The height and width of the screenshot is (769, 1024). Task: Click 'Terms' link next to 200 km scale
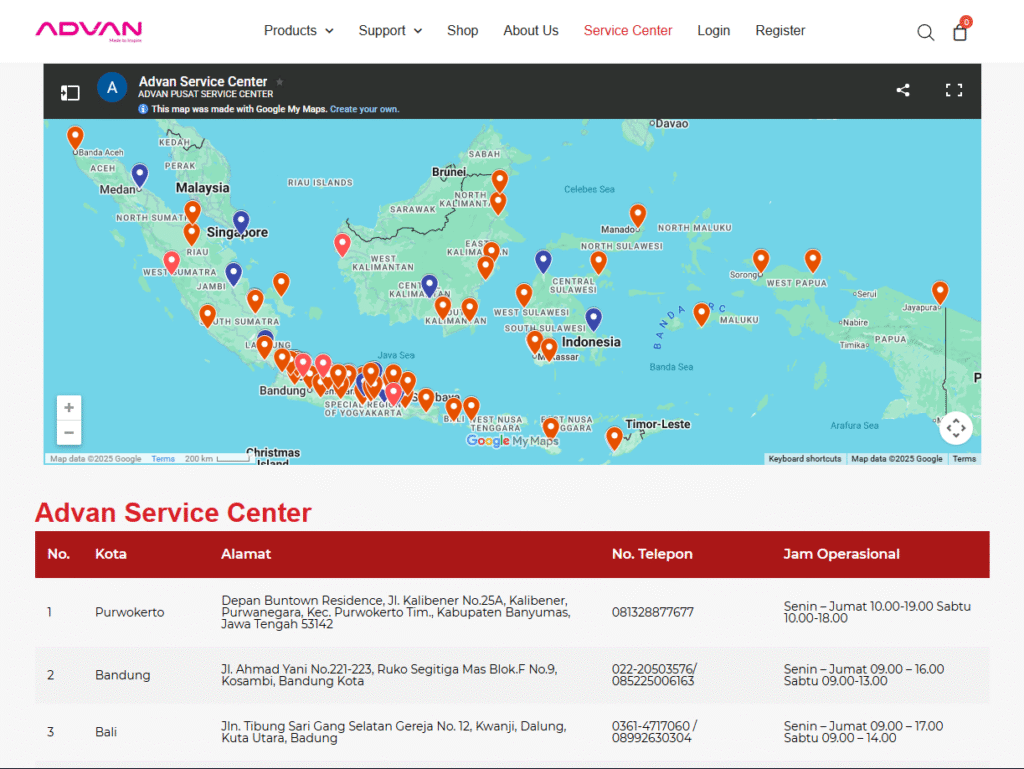tap(163, 459)
